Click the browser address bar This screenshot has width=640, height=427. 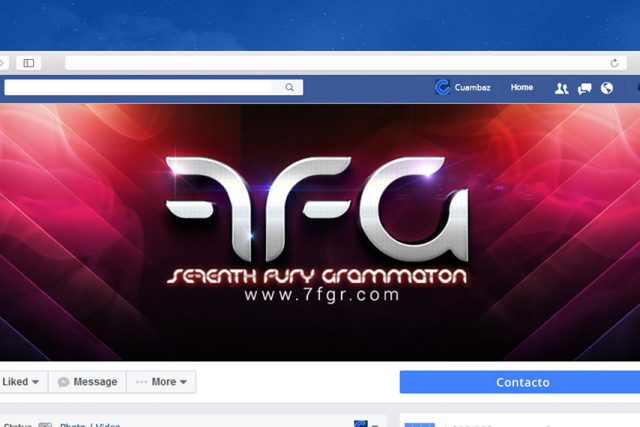pyautogui.click(x=345, y=63)
